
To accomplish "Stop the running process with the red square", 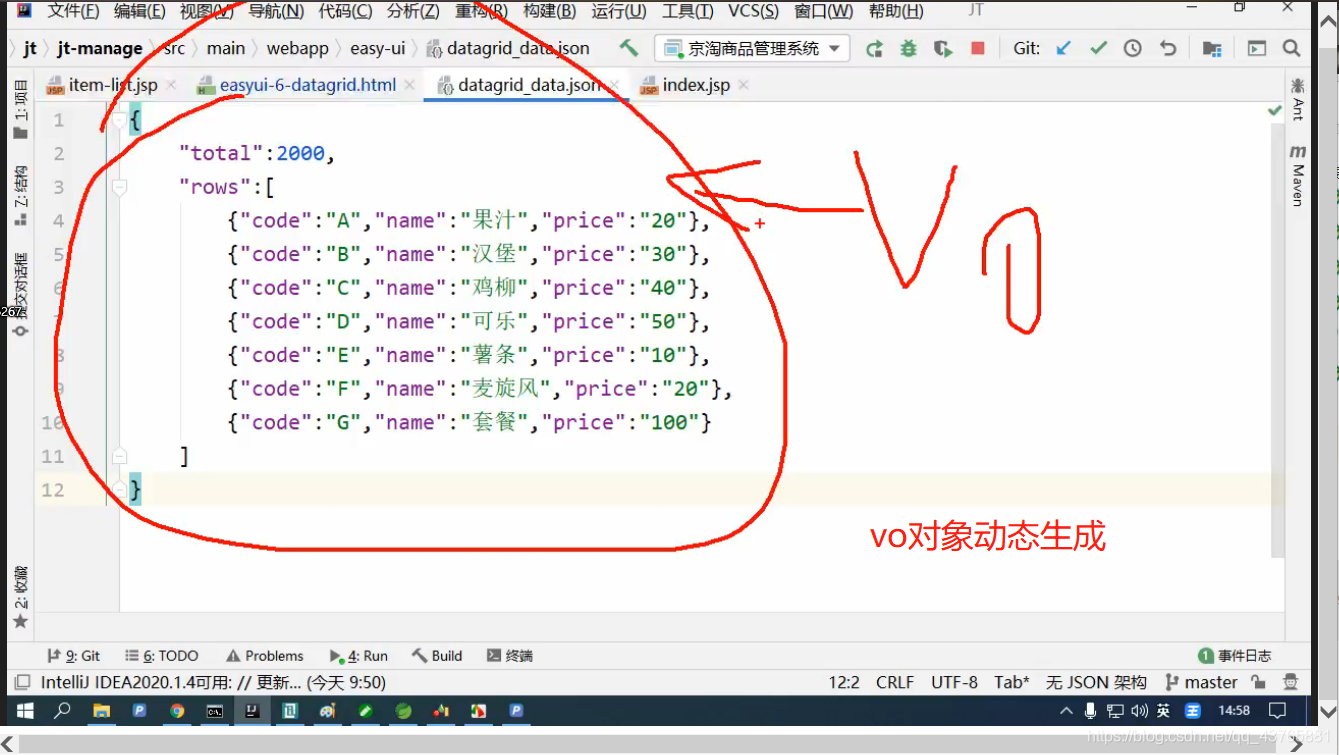I will pyautogui.click(x=978, y=48).
